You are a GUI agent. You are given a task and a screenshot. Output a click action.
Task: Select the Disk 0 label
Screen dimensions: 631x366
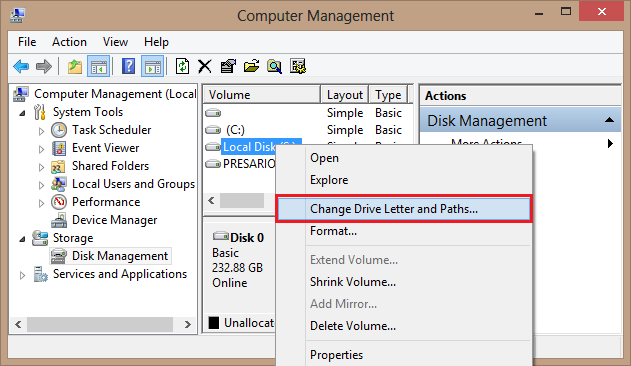coord(247,238)
